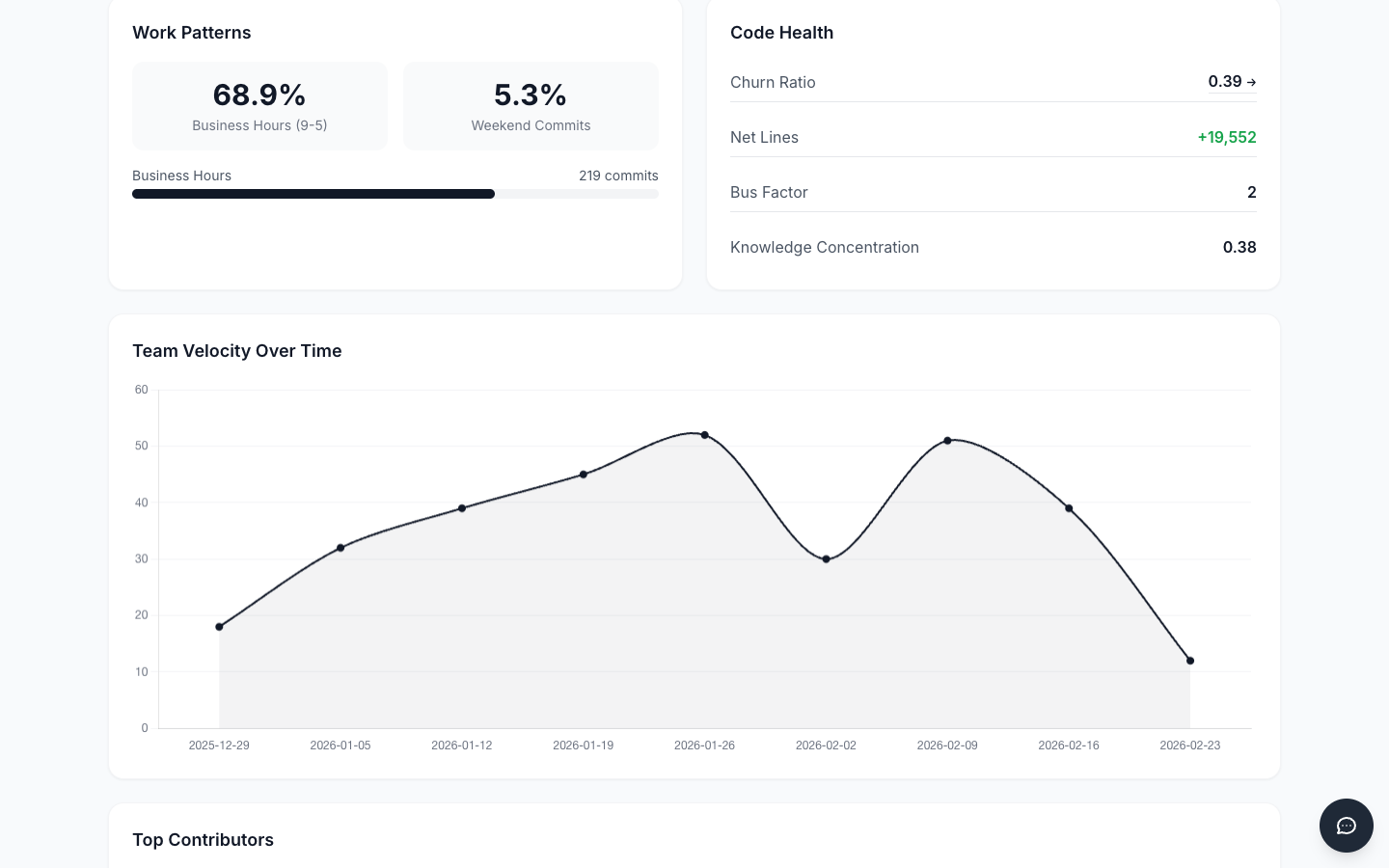Select the Bus Factor row

tap(994, 192)
